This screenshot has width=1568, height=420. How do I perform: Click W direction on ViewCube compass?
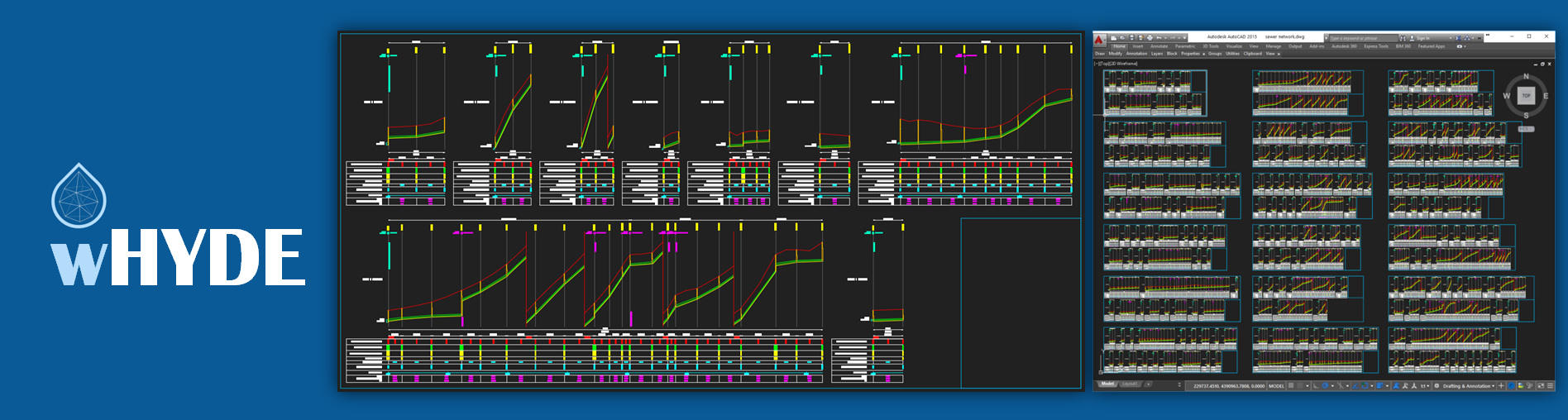point(1506,96)
